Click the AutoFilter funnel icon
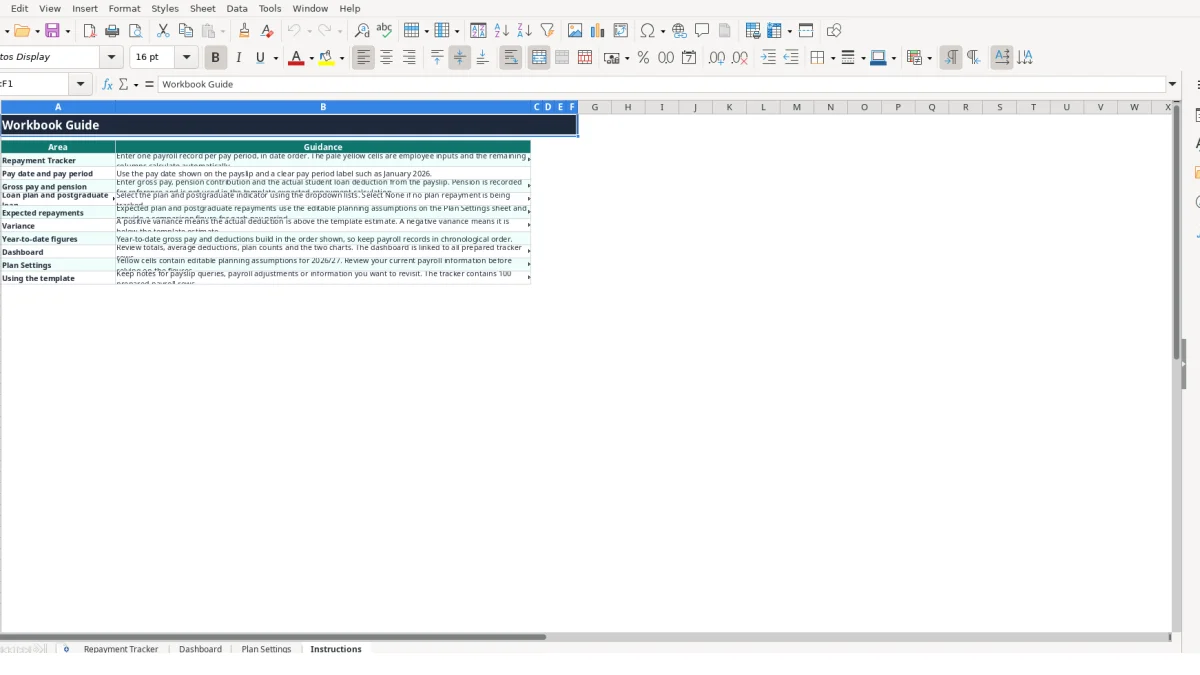This screenshot has height=675, width=1200. point(547,31)
